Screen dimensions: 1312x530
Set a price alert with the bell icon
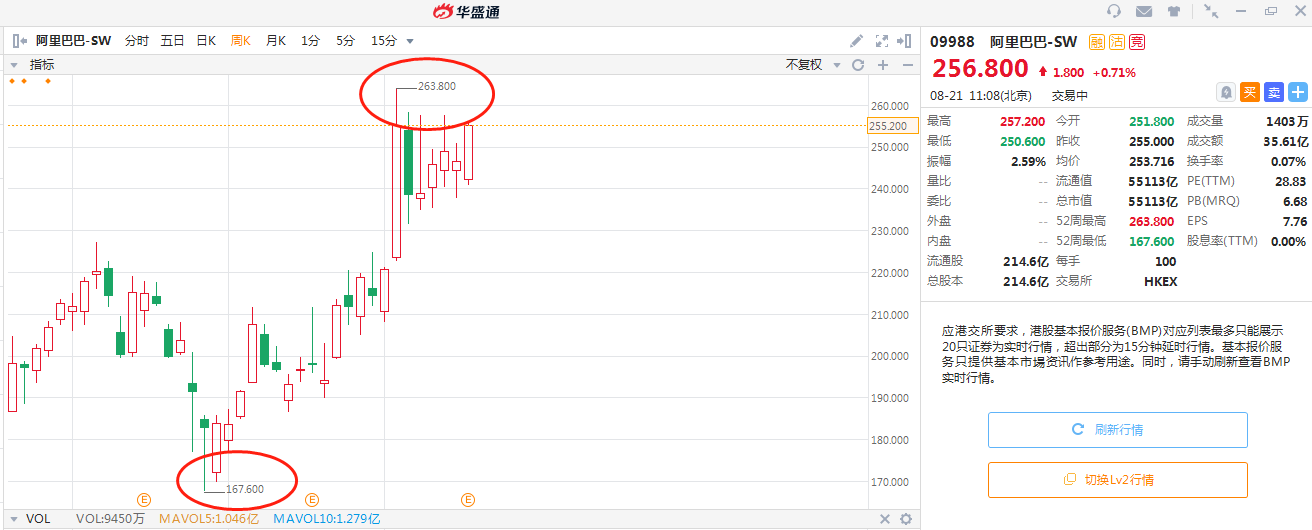pos(1226,92)
